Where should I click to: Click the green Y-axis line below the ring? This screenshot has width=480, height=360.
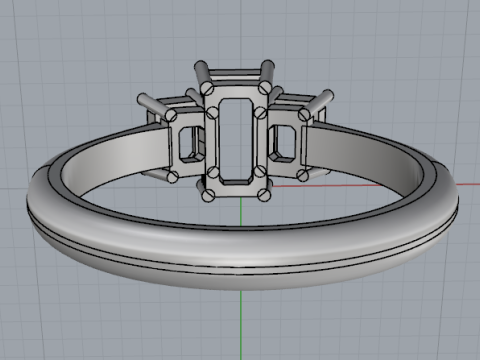(241, 325)
